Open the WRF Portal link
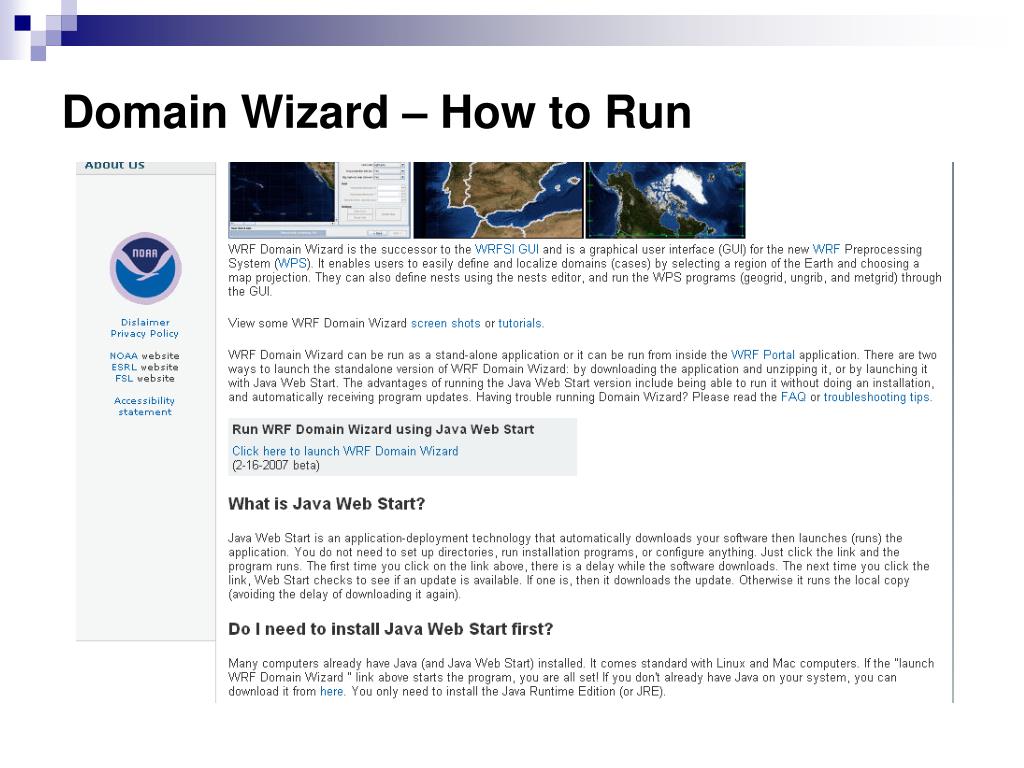The image size is (1024, 768). pos(763,355)
